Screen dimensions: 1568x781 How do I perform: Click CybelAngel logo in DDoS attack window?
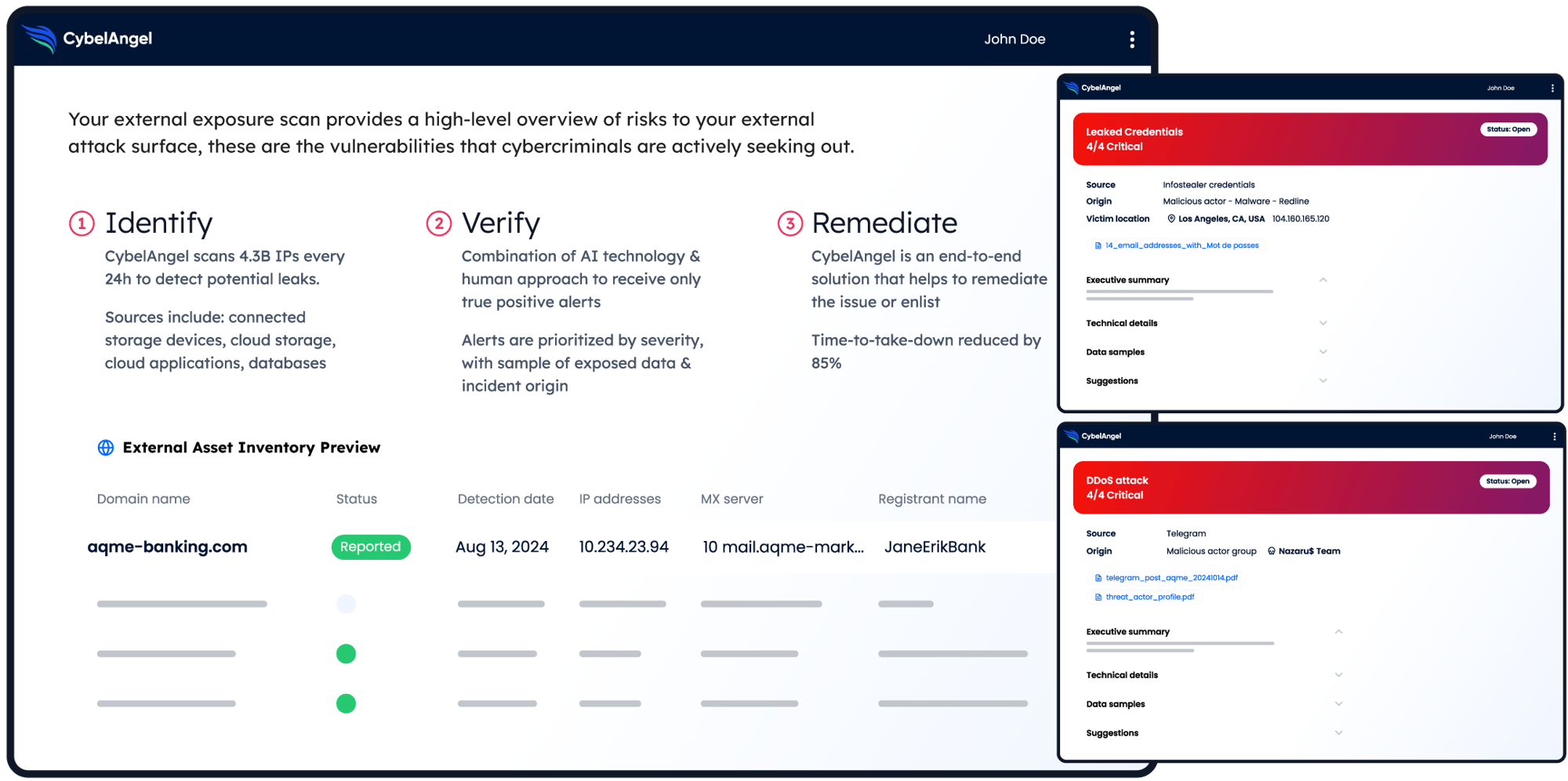[x=1093, y=436]
